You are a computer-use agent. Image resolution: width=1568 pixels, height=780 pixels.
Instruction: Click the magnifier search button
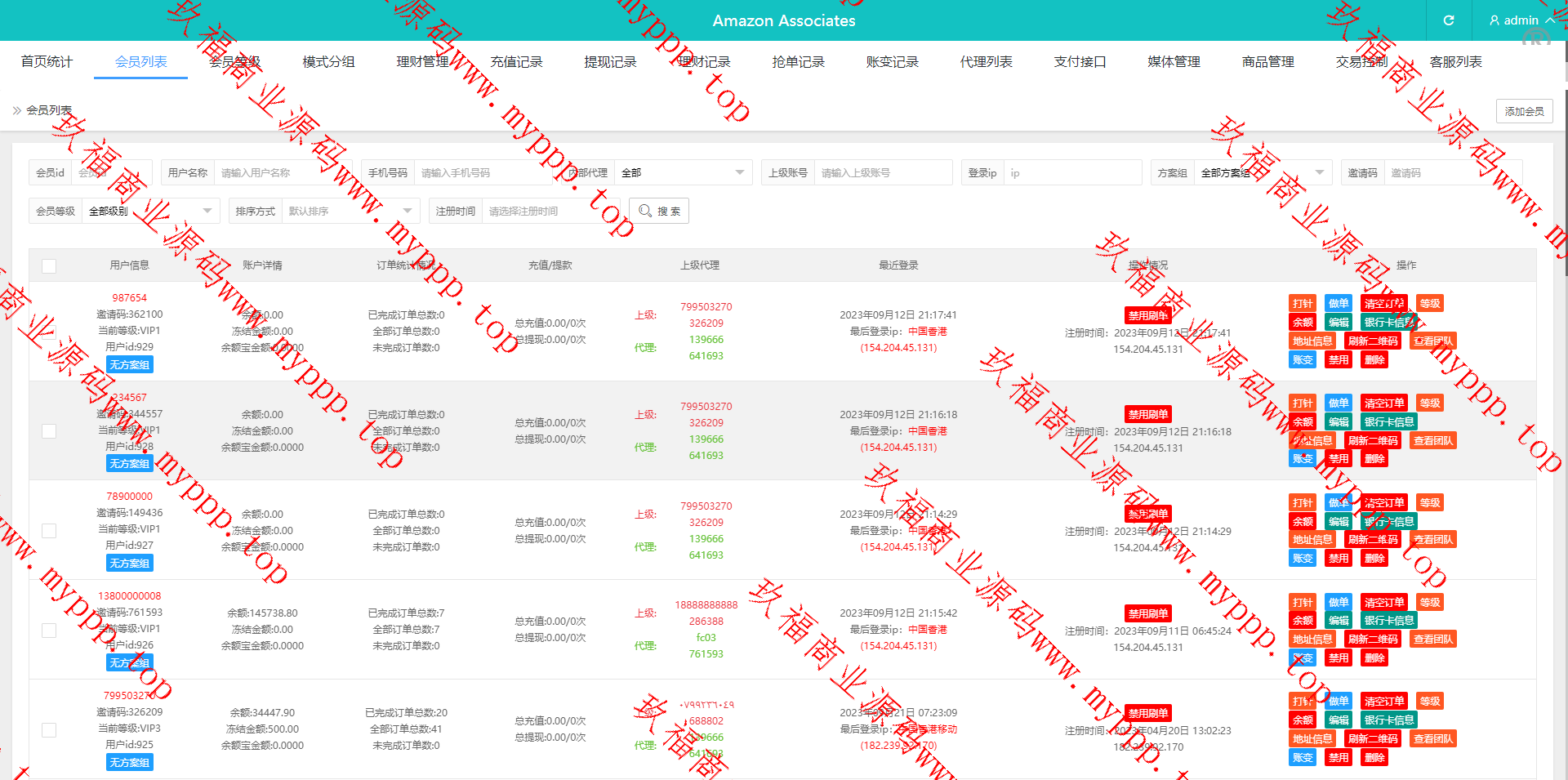[x=659, y=211]
